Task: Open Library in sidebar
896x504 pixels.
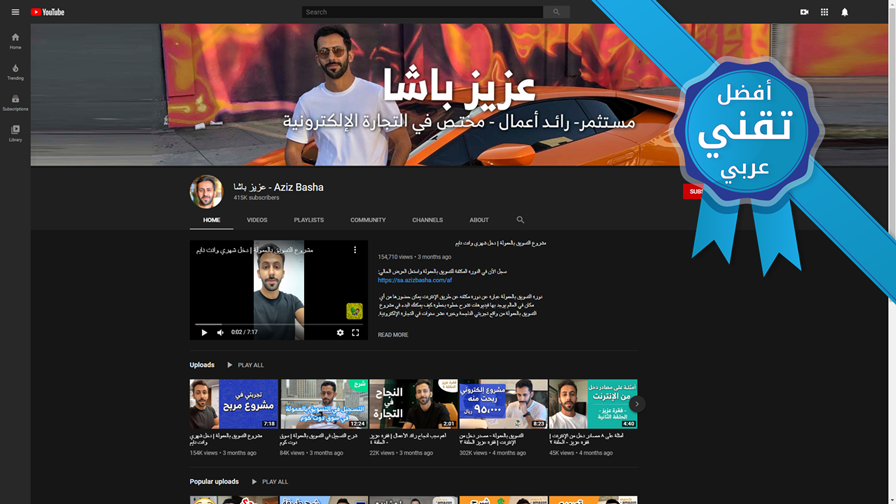Action: click(x=15, y=134)
